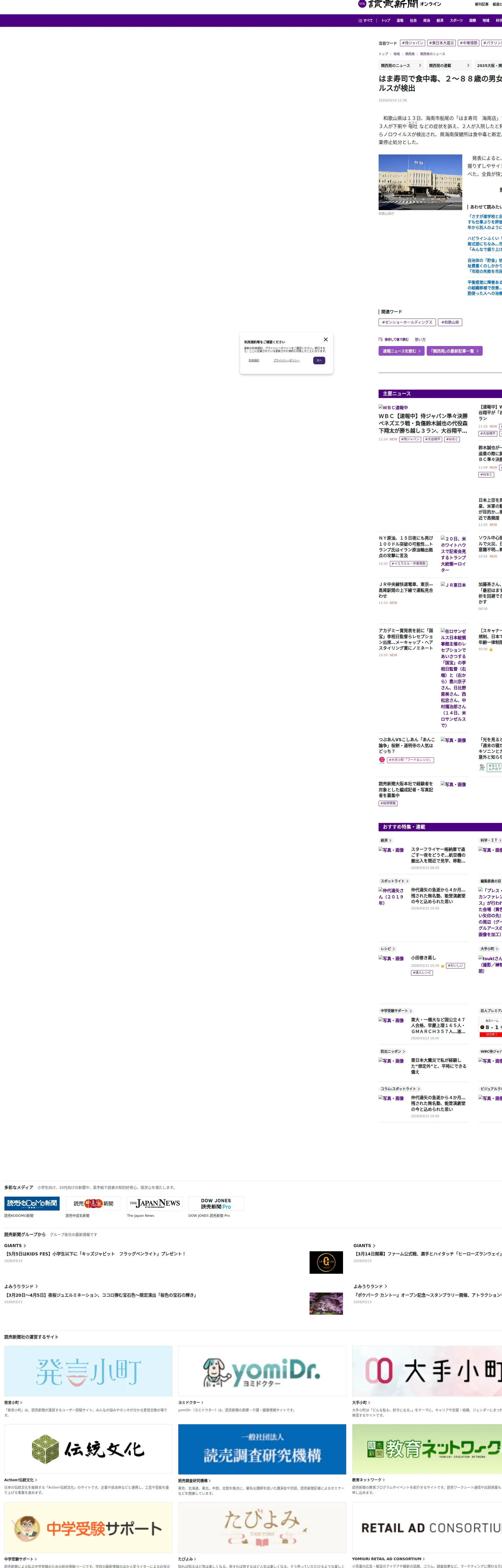The image size is (502, 1568).
Task: Select スポーツ in the navigation bar
Action: [x=456, y=21]
